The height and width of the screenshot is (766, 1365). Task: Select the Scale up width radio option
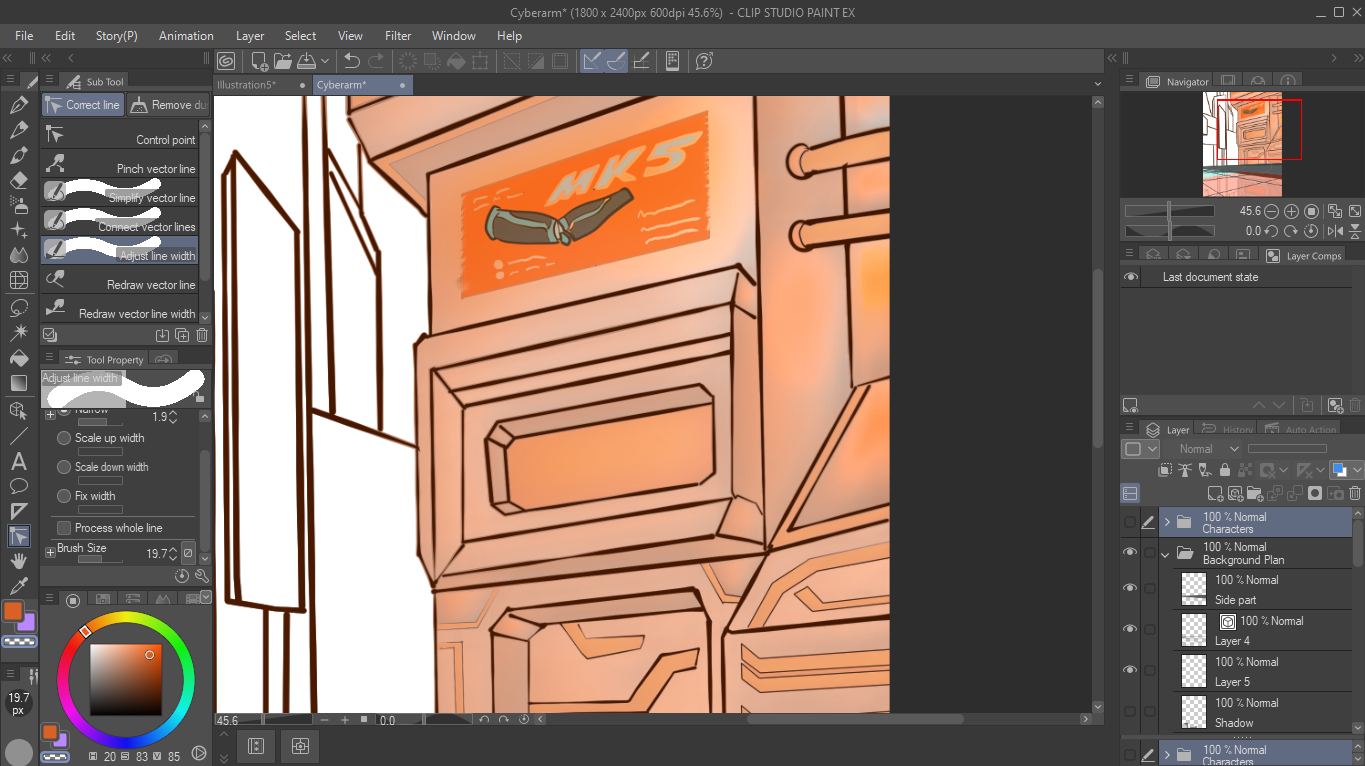[65, 438]
